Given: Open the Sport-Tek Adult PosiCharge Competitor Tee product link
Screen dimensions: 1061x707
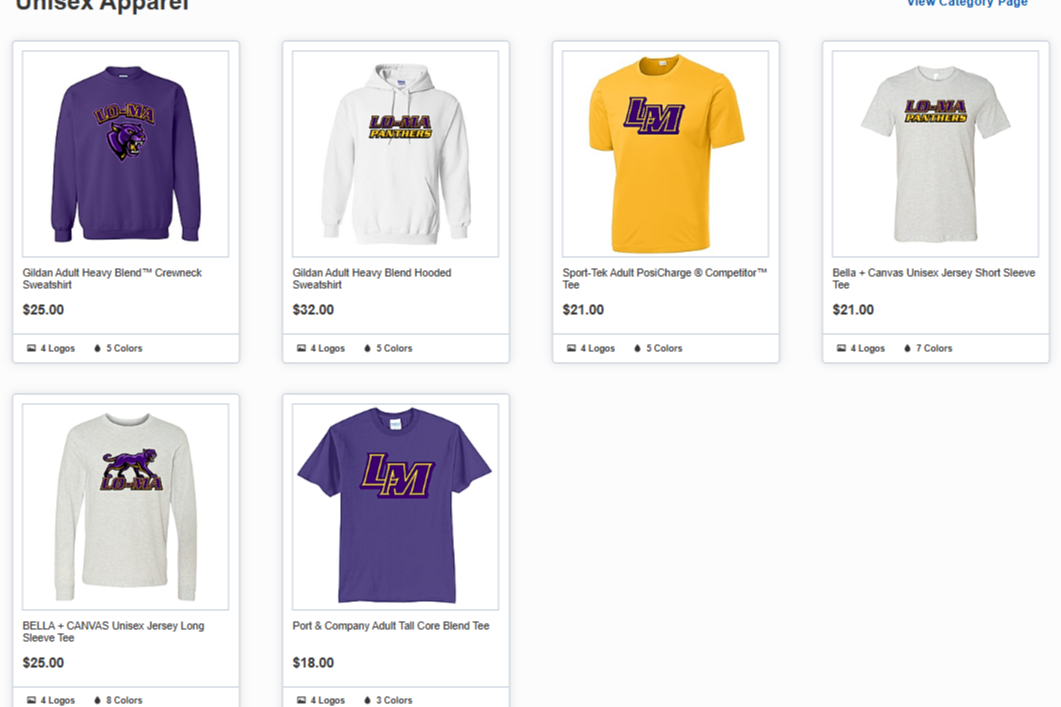Looking at the screenshot, I should [x=664, y=278].
